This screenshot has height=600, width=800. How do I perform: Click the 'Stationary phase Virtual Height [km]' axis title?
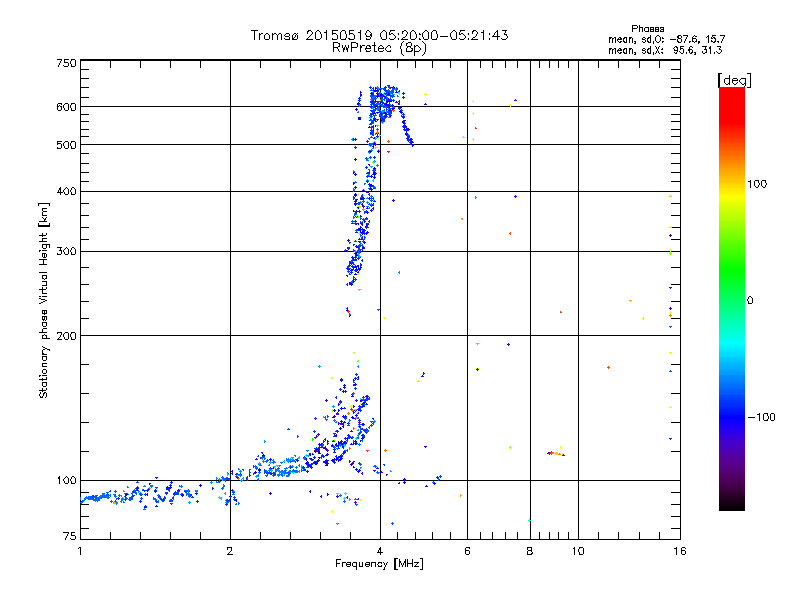tap(44, 301)
